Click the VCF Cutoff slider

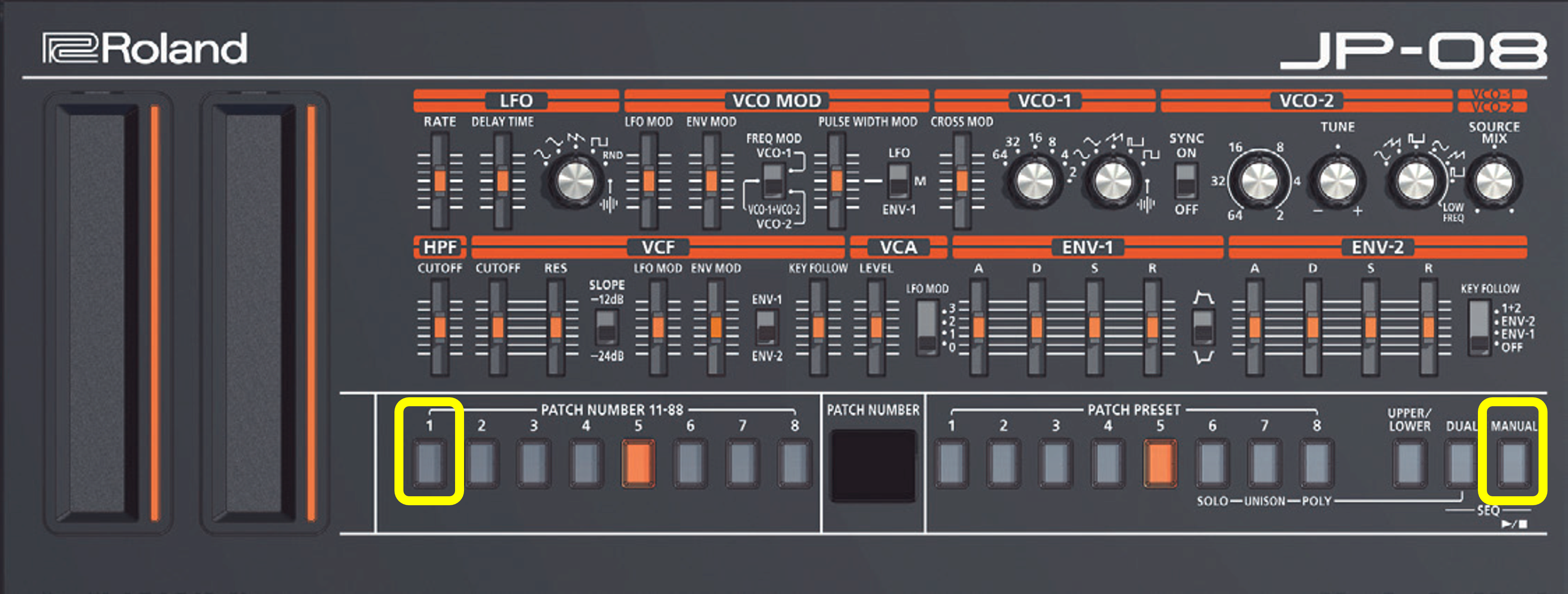click(x=497, y=327)
